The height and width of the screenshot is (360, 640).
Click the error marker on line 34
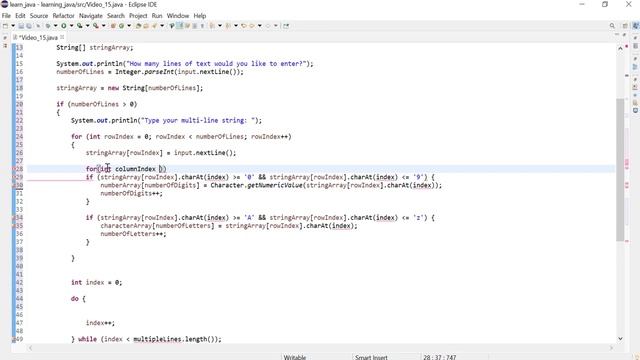point(14,218)
